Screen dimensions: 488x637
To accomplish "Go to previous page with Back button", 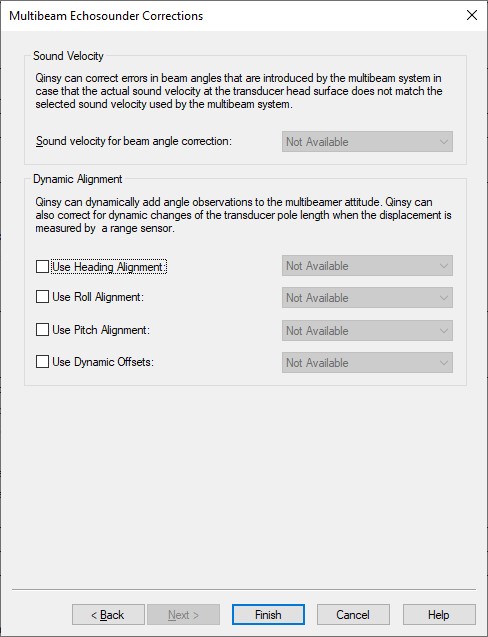I will coord(108,615).
